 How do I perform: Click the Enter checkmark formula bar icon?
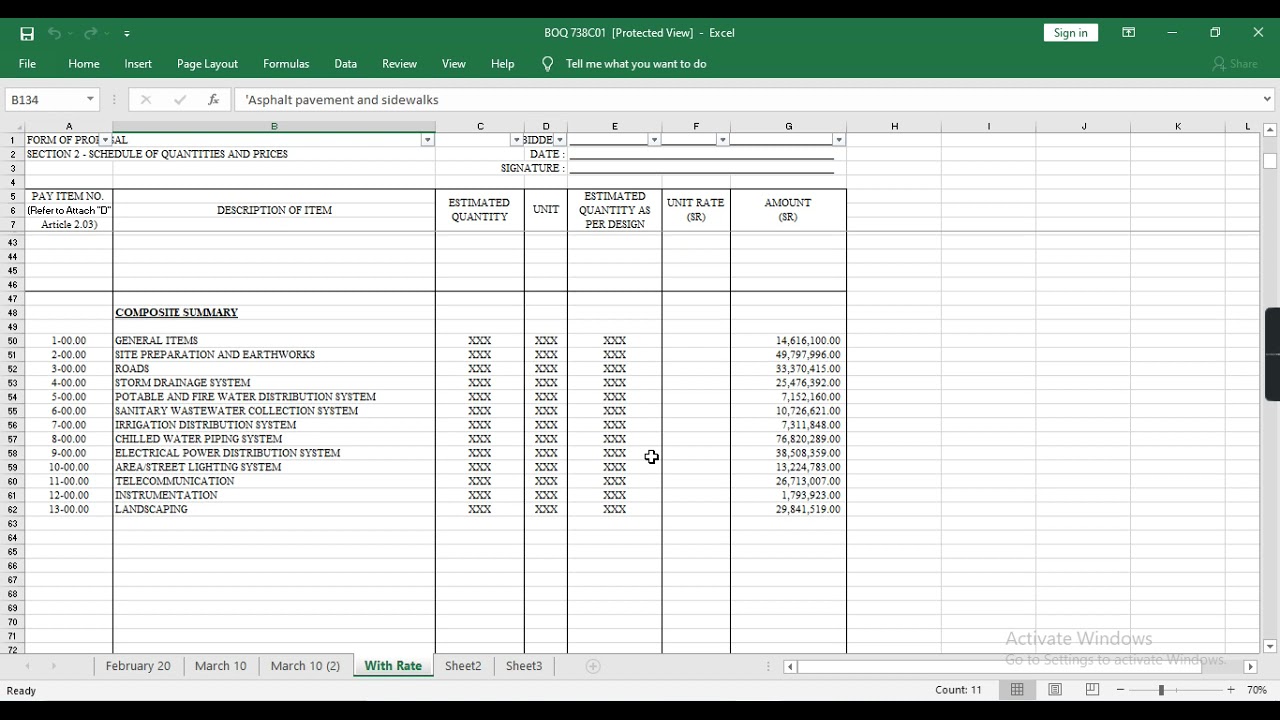[180, 100]
